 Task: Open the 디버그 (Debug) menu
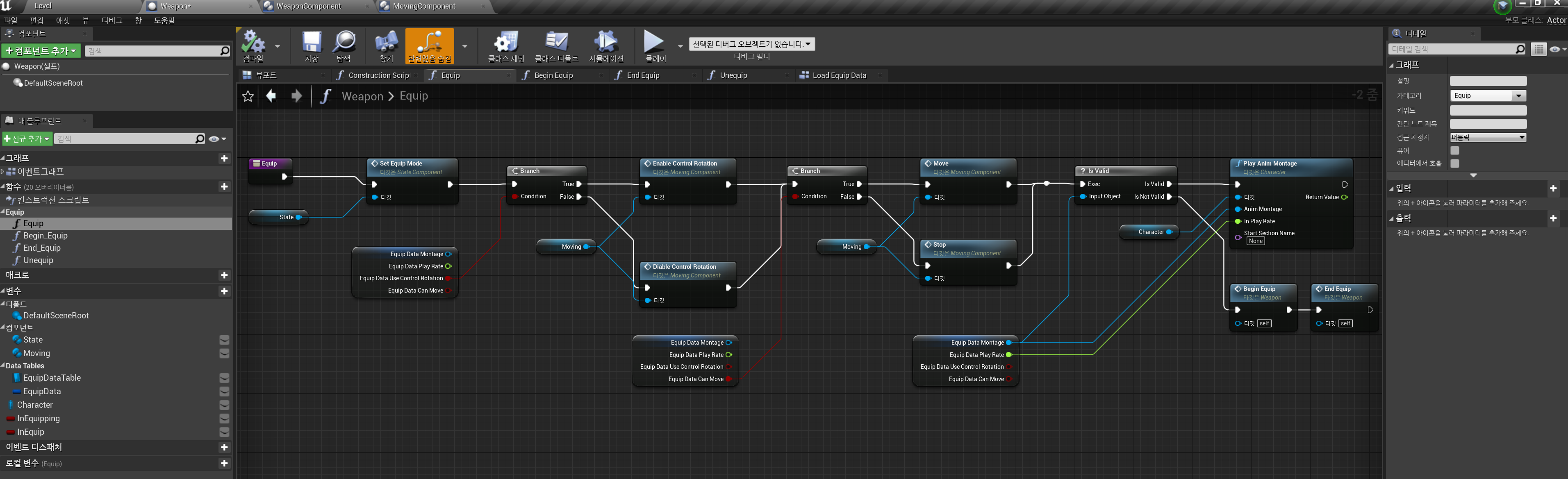[112, 20]
